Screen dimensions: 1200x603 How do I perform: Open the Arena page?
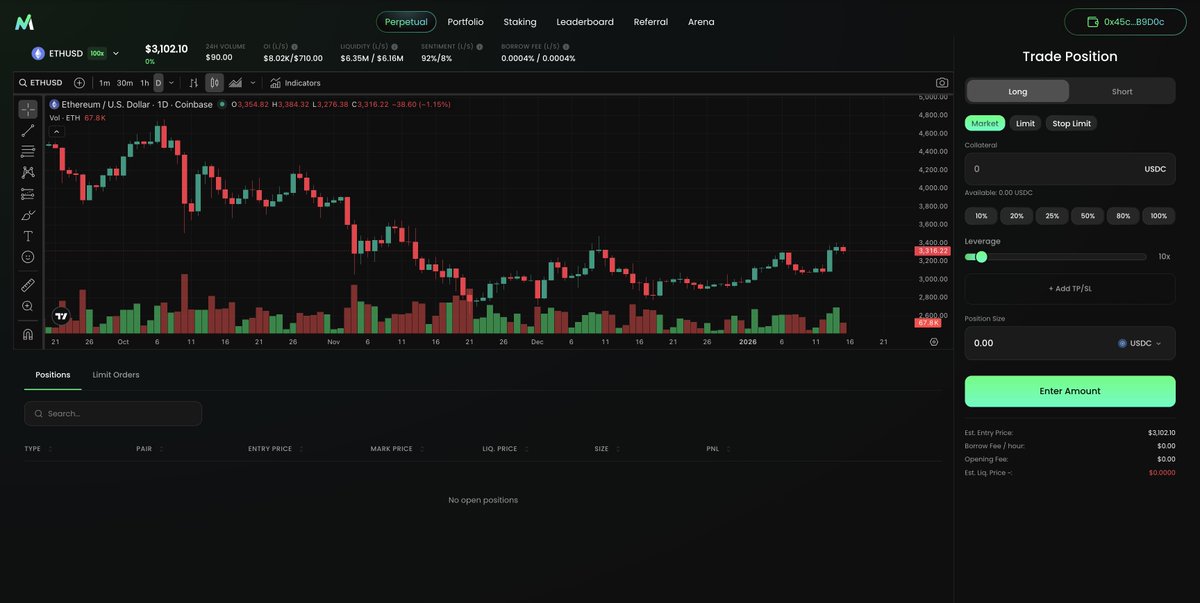[x=701, y=22]
